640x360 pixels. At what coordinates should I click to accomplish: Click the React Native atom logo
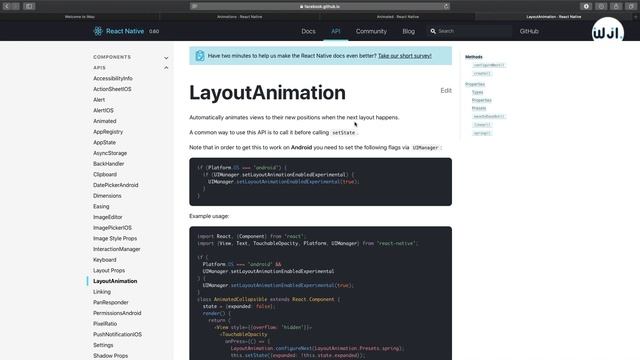(98, 31)
